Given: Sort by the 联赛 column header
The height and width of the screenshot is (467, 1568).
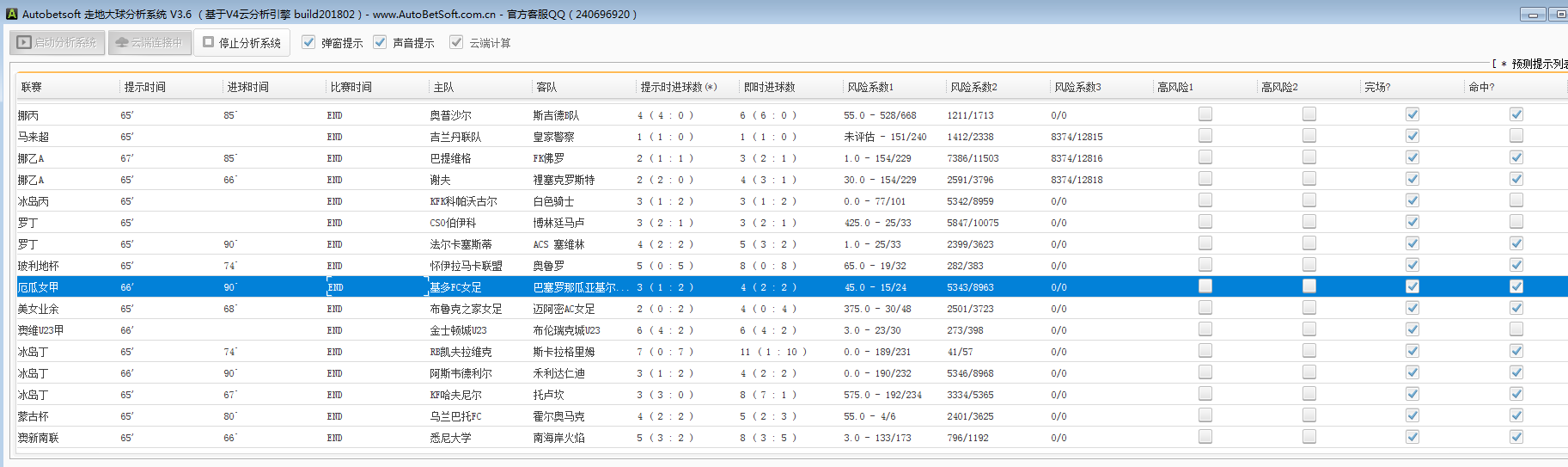Looking at the screenshot, I should click(x=32, y=87).
